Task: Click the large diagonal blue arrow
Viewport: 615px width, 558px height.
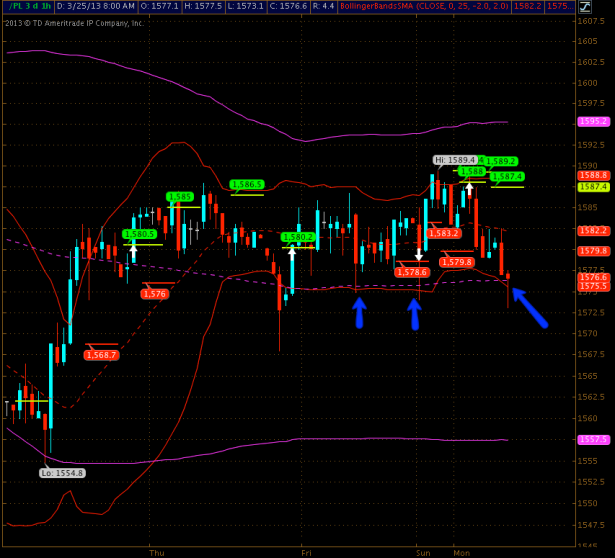Action: (529, 307)
